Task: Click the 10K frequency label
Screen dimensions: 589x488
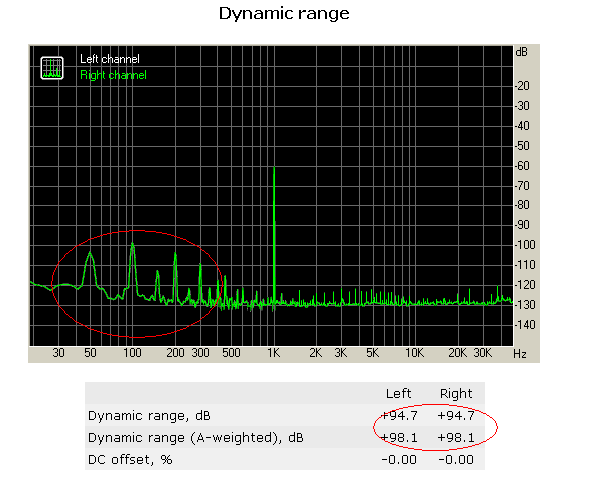Action: pyautogui.click(x=414, y=353)
